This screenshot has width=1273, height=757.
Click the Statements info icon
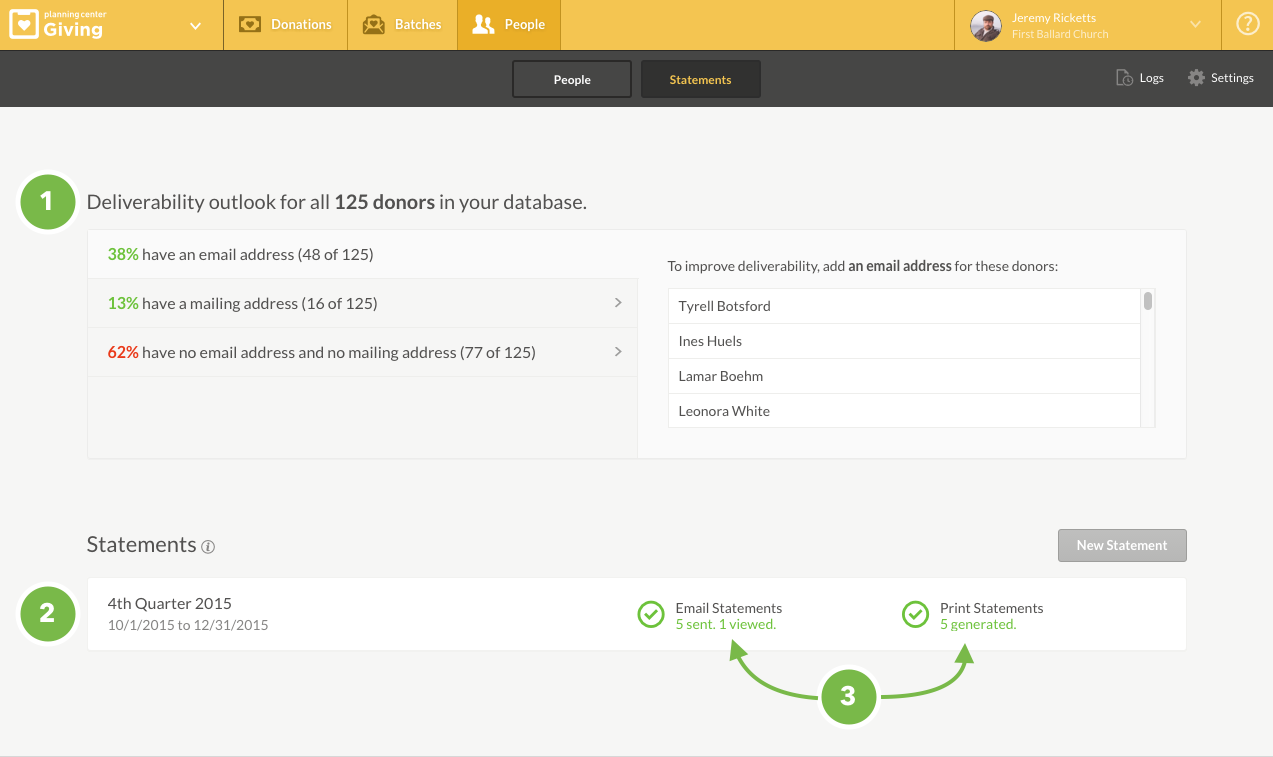point(208,547)
